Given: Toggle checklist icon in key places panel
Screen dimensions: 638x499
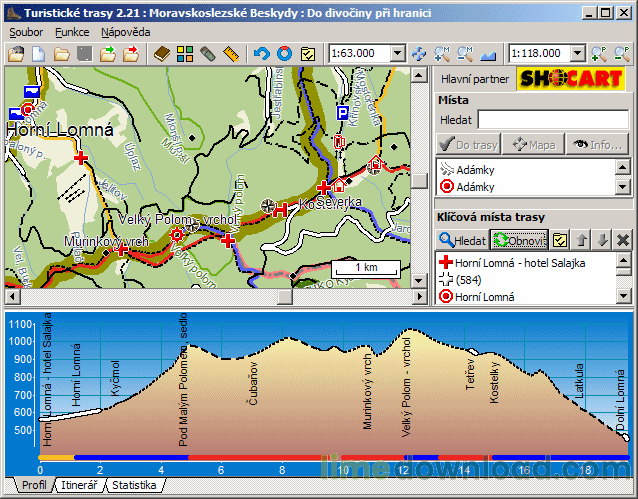Looking at the screenshot, I should tap(560, 240).
